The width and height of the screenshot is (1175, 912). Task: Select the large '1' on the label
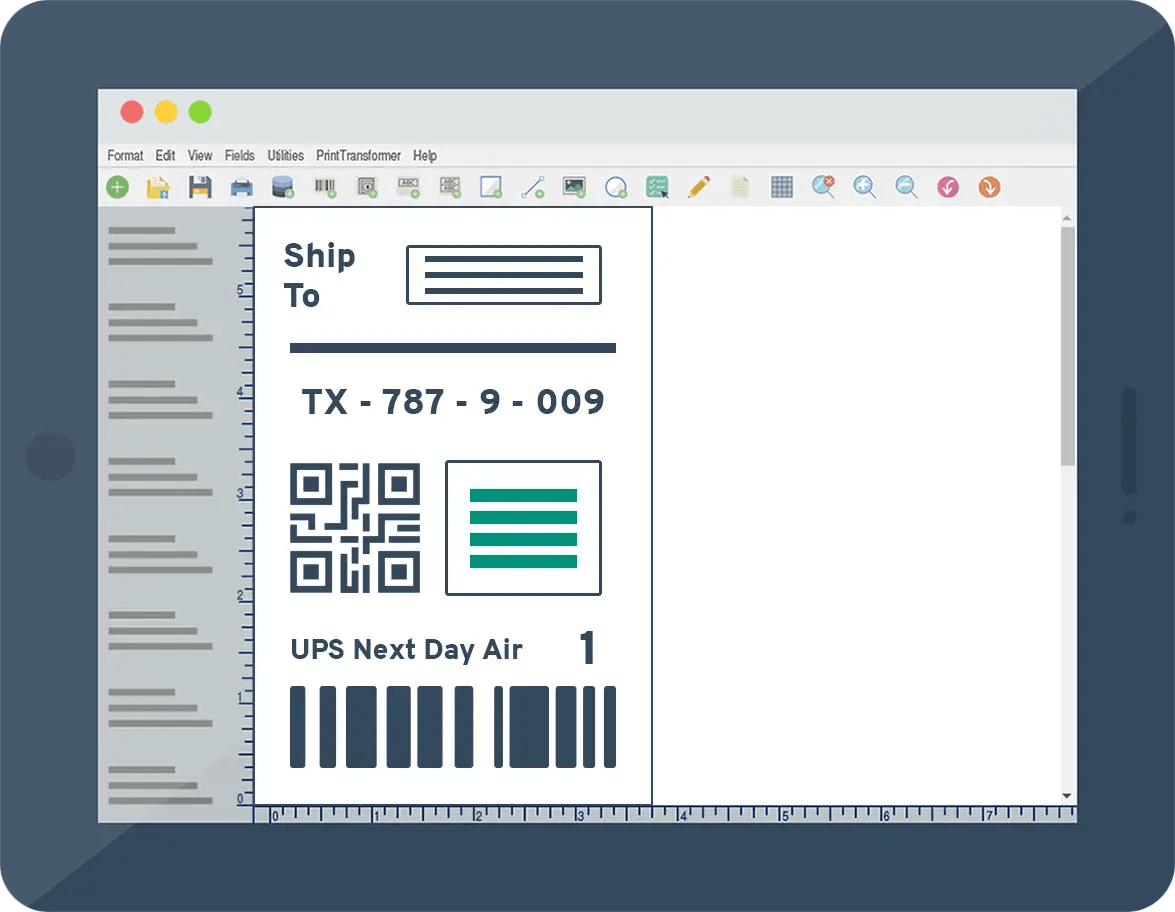[588, 647]
